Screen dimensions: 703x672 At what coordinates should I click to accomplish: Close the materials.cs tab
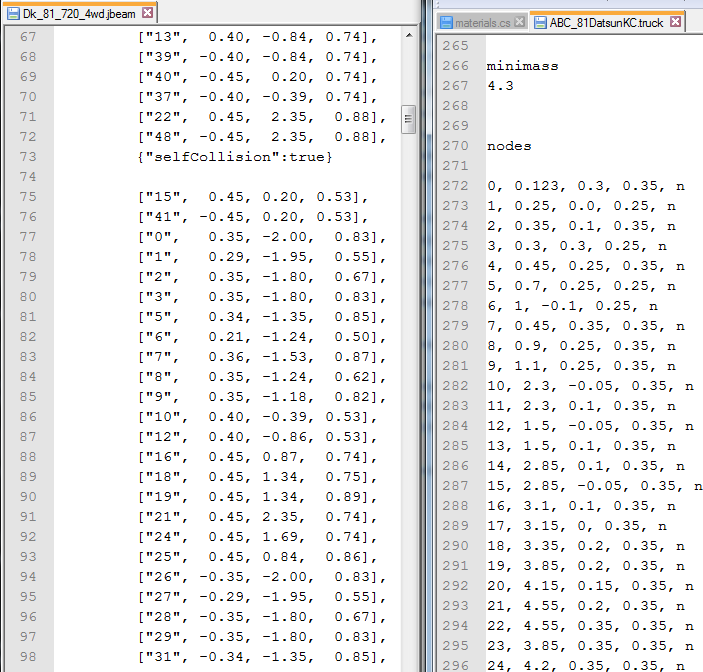click(x=519, y=22)
